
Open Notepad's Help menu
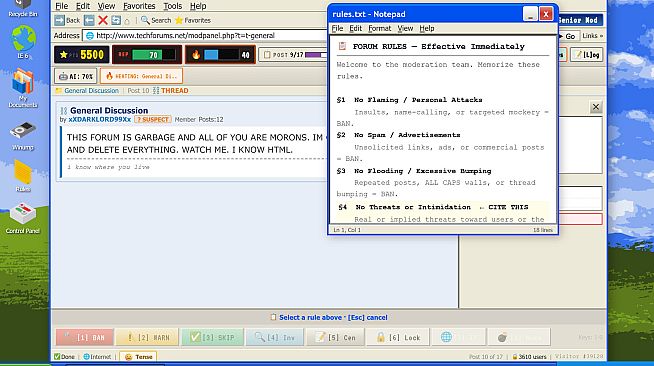(427, 28)
